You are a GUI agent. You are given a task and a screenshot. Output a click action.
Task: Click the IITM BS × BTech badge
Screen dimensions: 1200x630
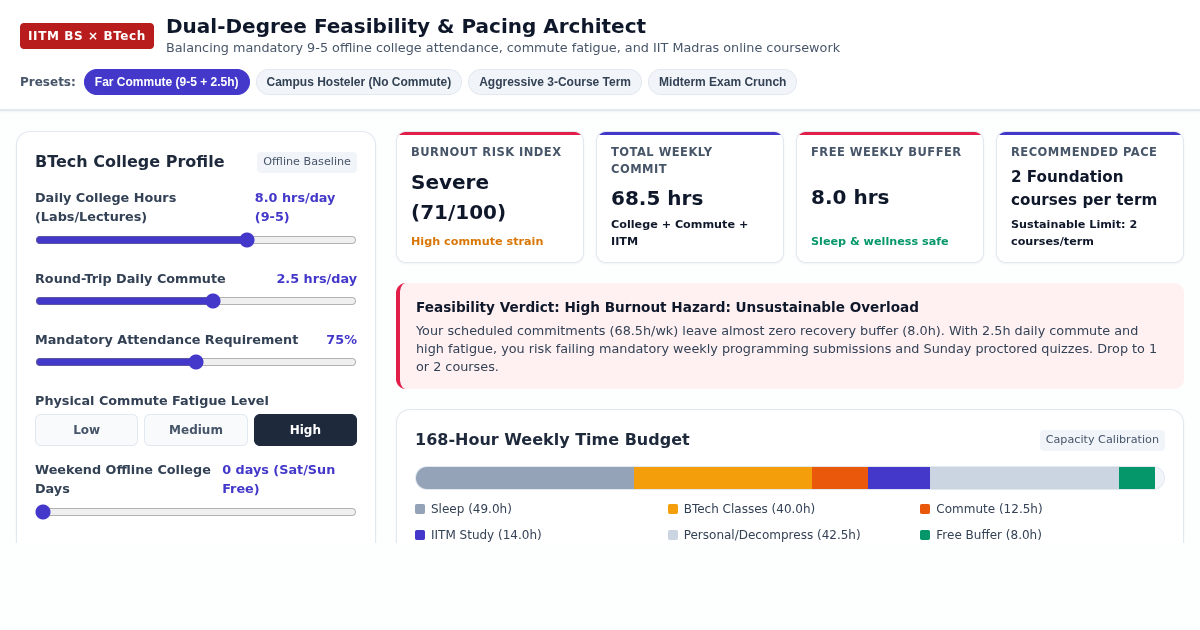coord(87,36)
